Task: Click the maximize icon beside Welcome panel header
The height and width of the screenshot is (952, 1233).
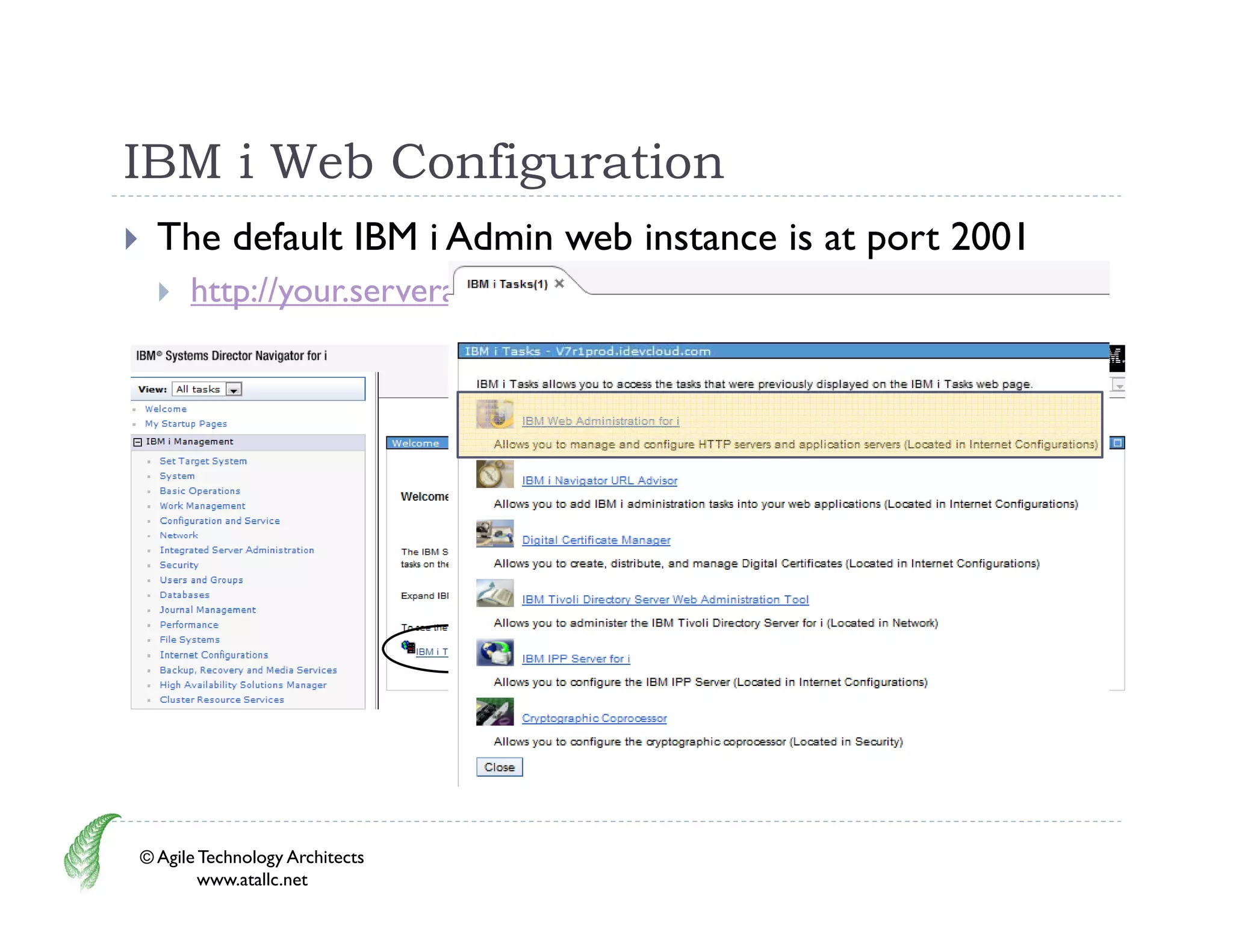Action: (x=1117, y=443)
